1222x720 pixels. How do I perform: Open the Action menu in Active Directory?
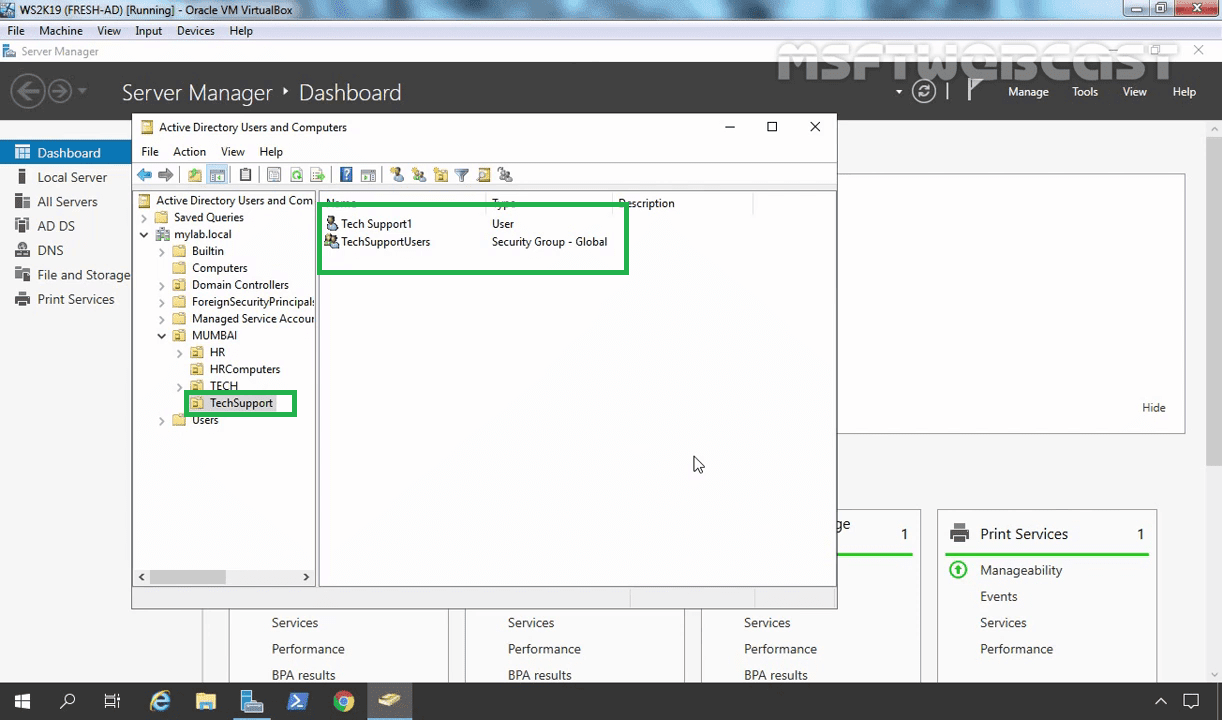[189, 151]
